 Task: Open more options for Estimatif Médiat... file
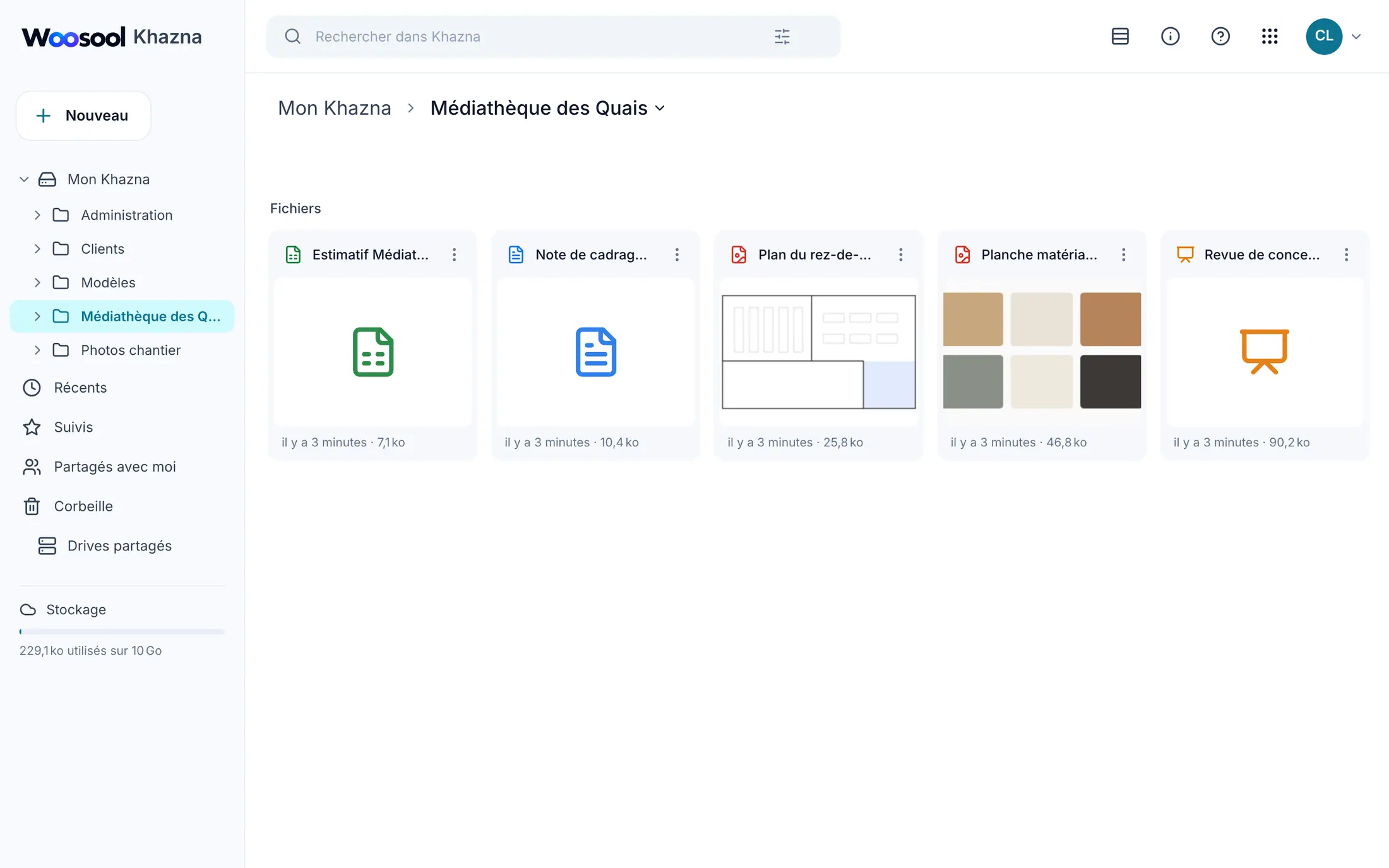pos(454,254)
